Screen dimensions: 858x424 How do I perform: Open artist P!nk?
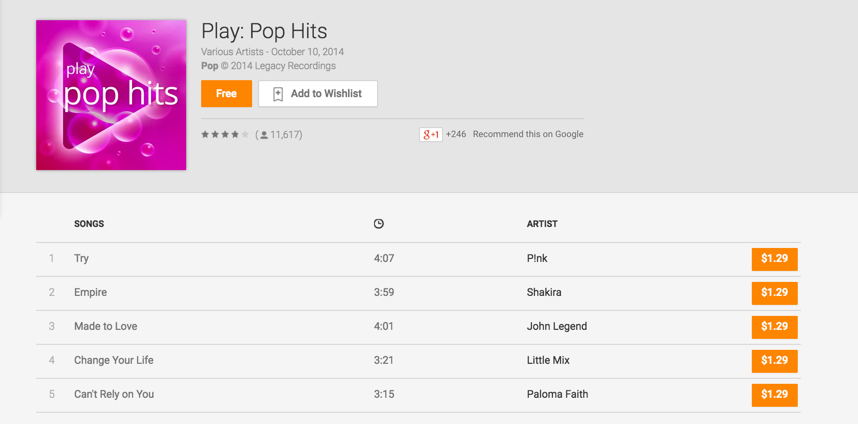(x=537, y=258)
